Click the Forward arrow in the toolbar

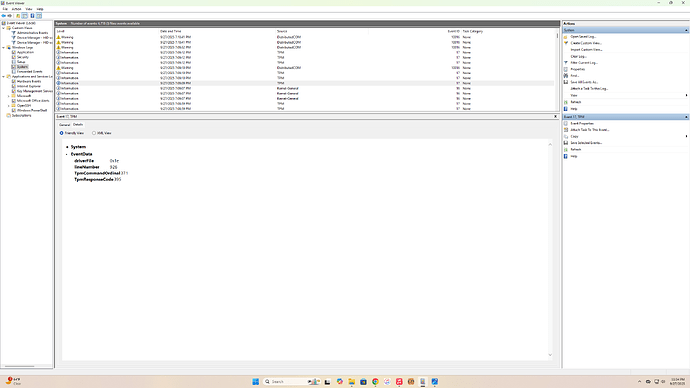[x=10, y=16]
